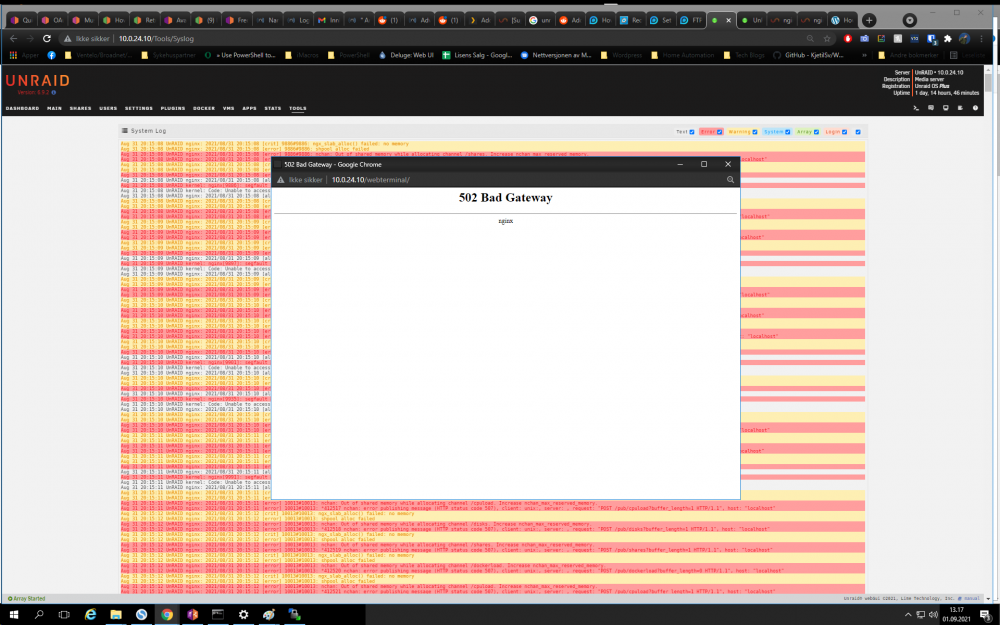Go to Unraid MAIN menu
This screenshot has height=625, width=1000.
pyautogui.click(x=54, y=108)
